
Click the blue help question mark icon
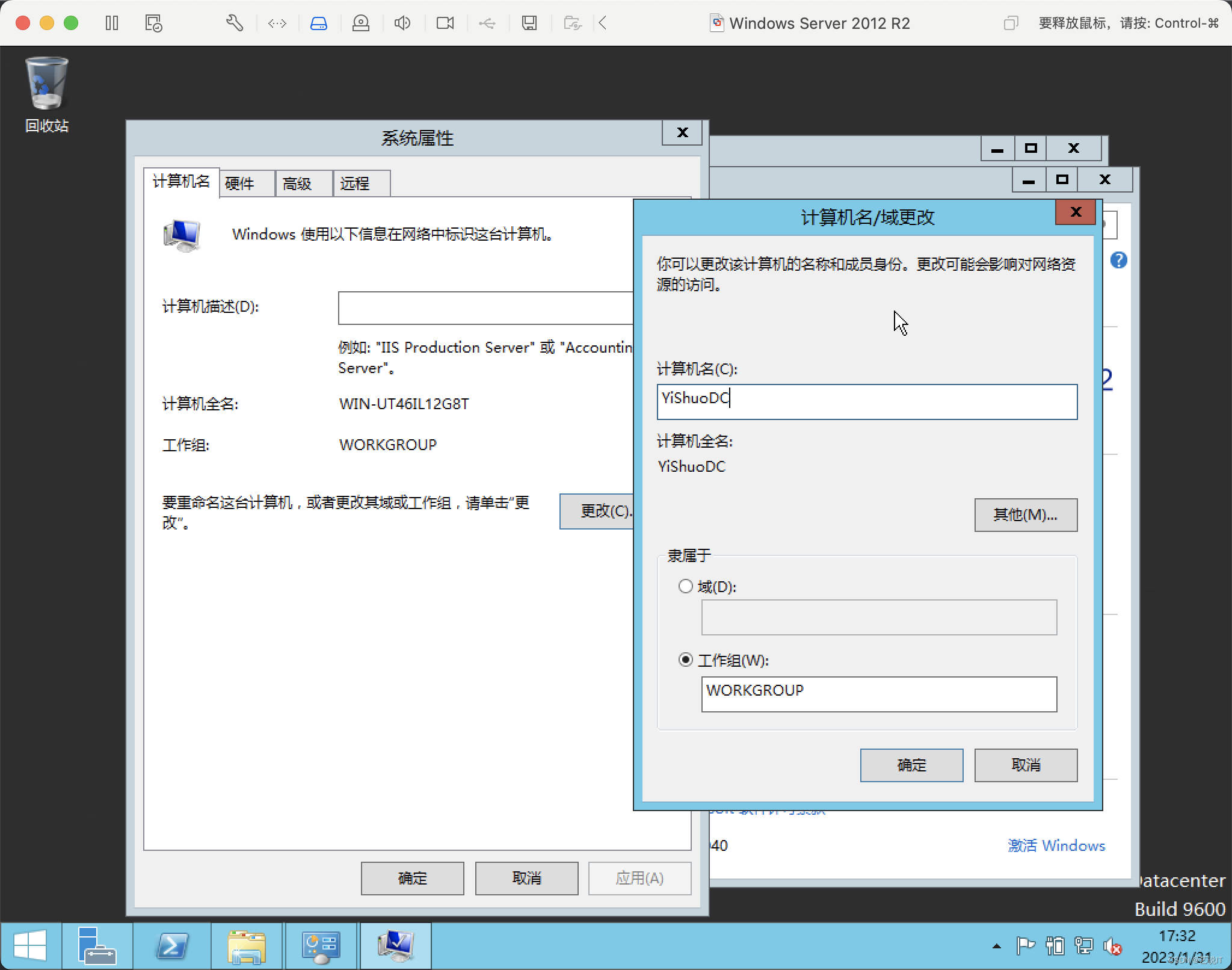pyautogui.click(x=1118, y=260)
